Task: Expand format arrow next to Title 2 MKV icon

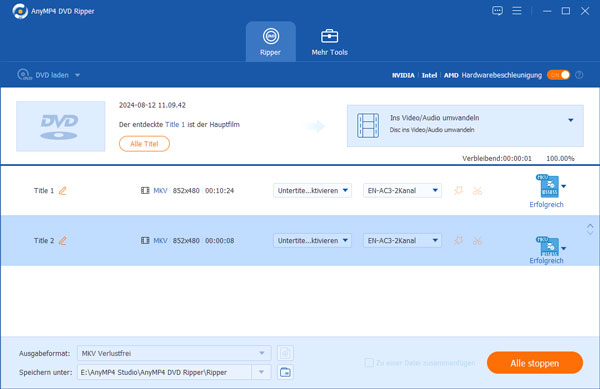Action: click(564, 249)
